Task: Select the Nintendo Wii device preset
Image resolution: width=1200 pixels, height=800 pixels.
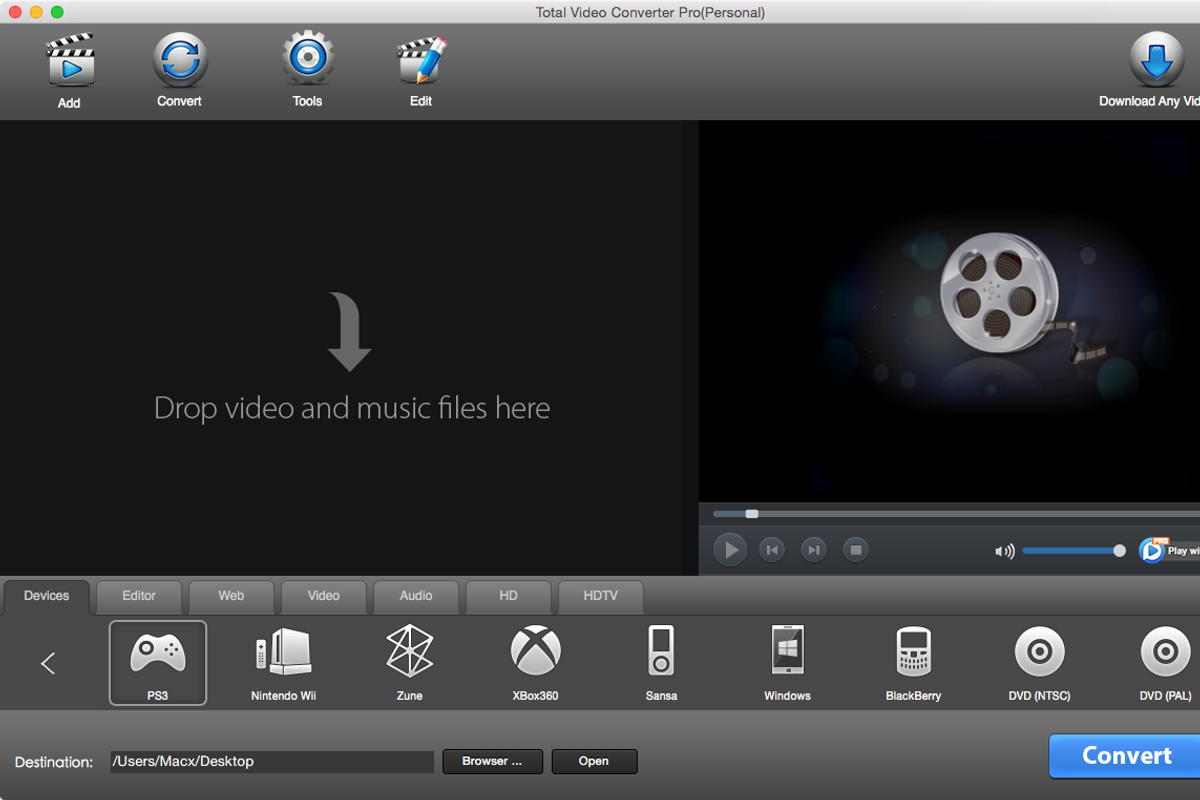Action: click(284, 663)
